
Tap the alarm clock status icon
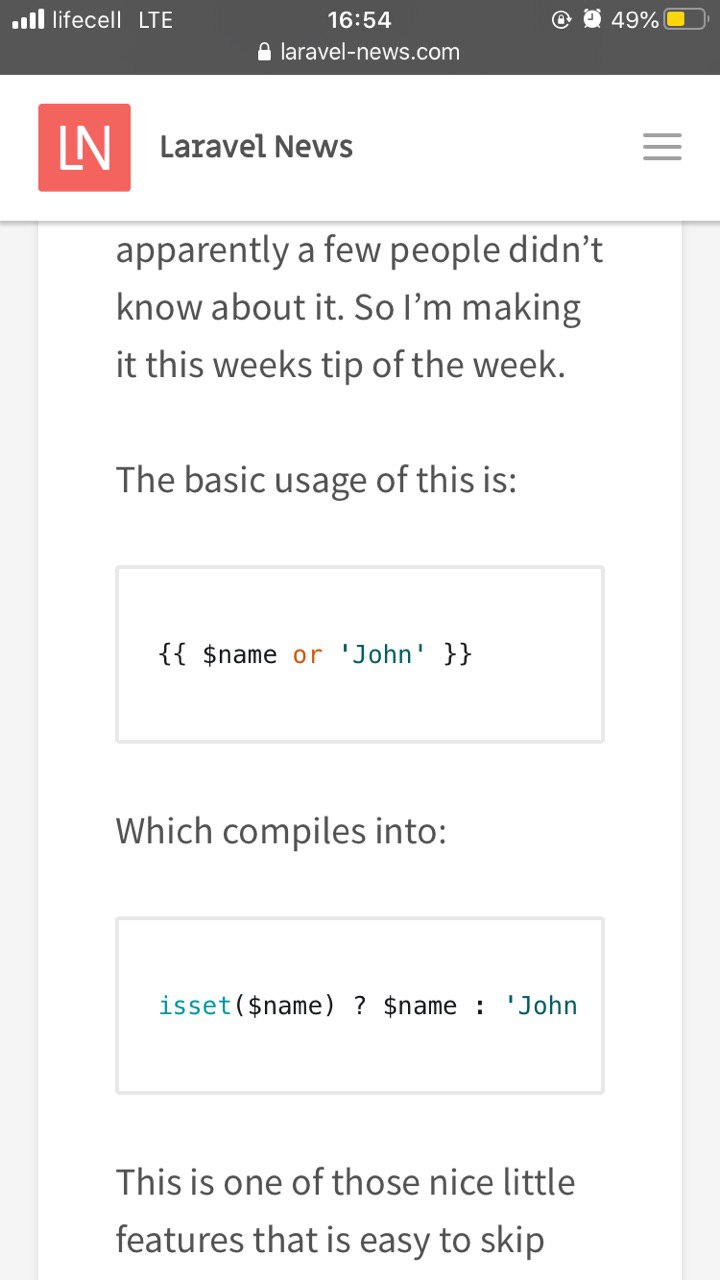click(593, 19)
